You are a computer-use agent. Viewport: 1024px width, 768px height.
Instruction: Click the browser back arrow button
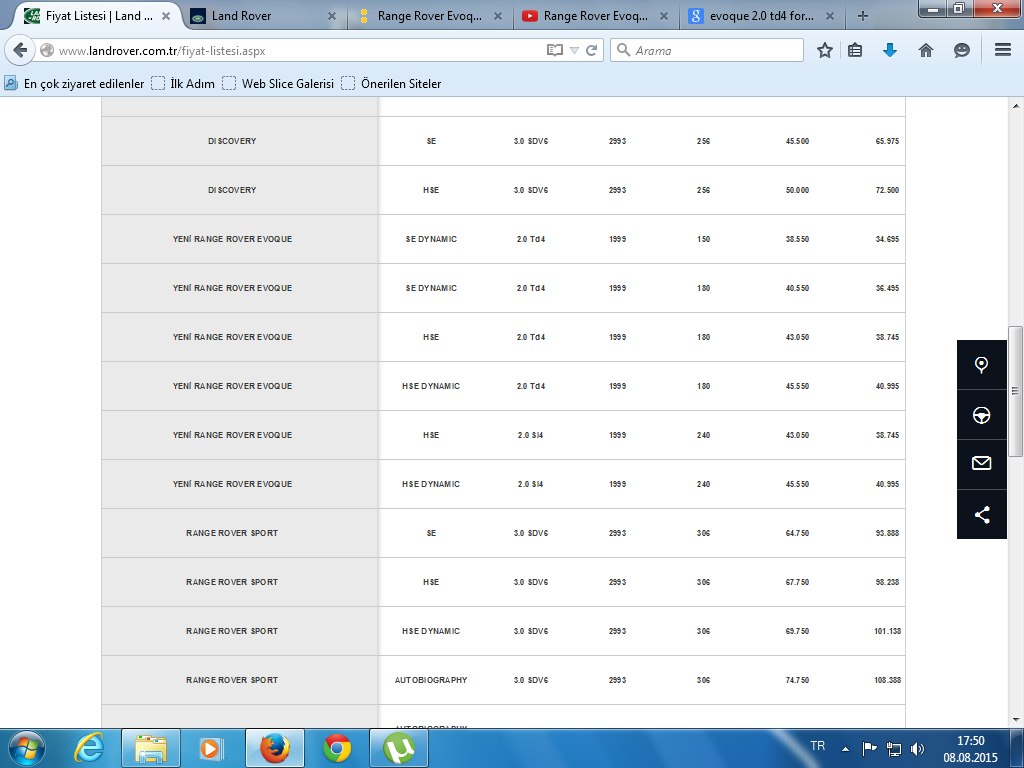pyautogui.click(x=20, y=50)
